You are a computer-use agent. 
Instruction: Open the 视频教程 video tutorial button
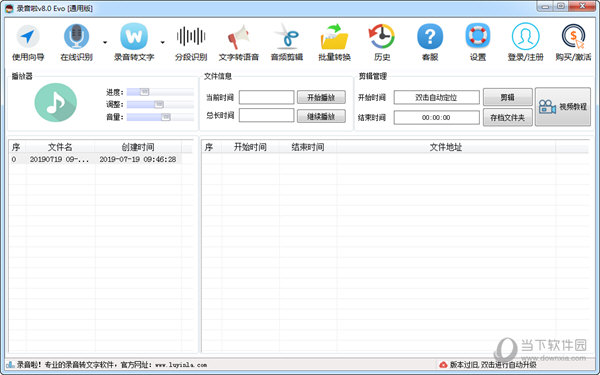pyautogui.click(x=563, y=107)
